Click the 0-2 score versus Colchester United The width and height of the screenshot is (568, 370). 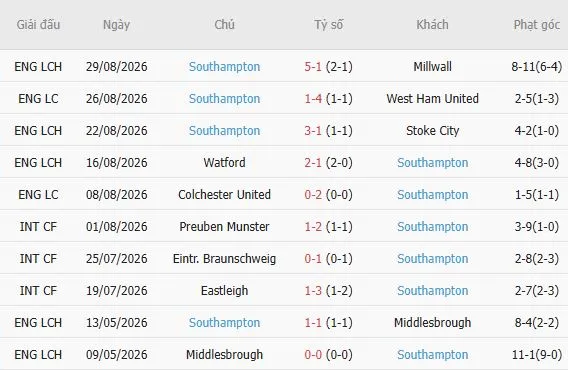pyautogui.click(x=313, y=195)
